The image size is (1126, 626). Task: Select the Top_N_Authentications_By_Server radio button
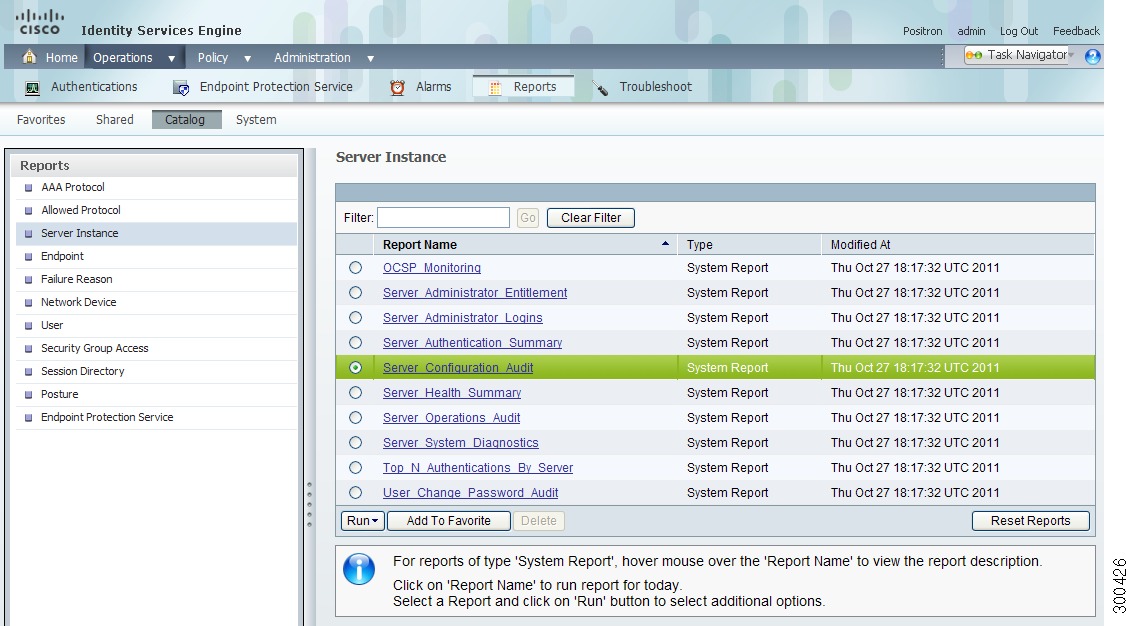tap(355, 467)
